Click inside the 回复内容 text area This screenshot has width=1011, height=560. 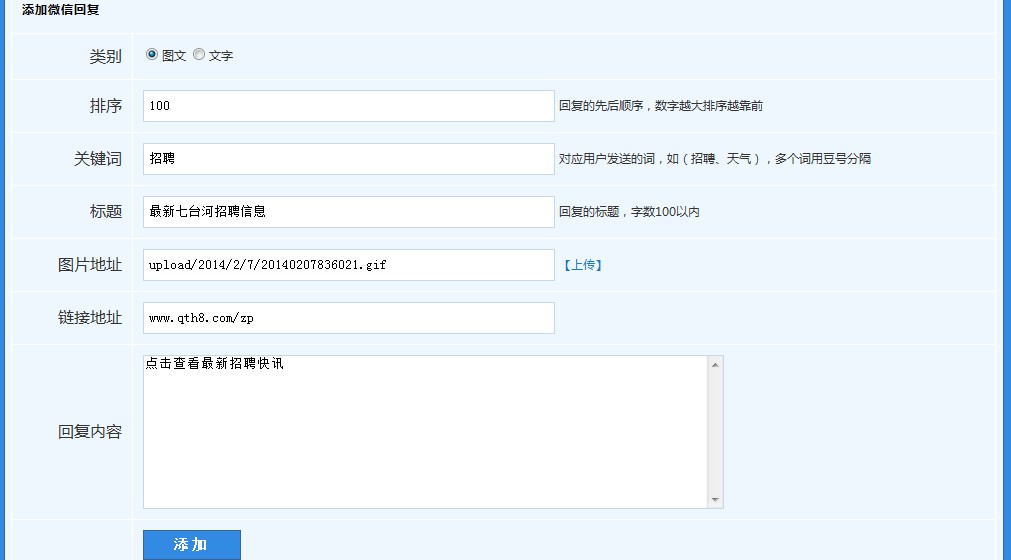click(425, 432)
